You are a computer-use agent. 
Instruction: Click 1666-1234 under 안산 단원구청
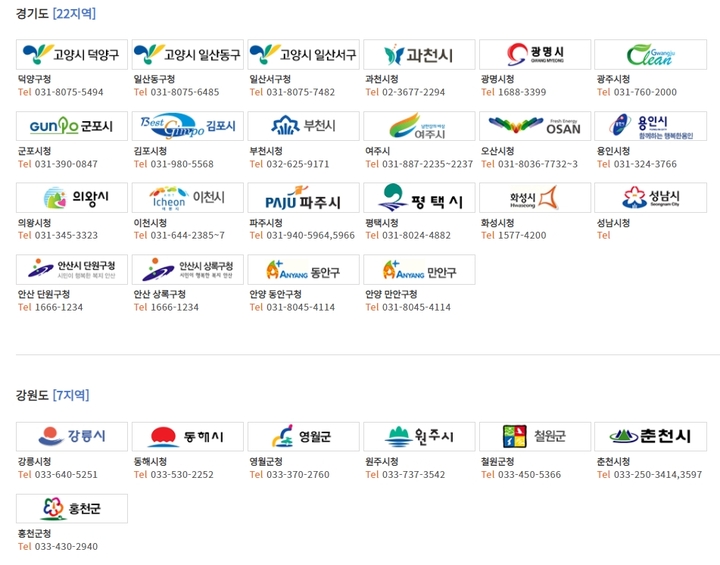point(59,307)
